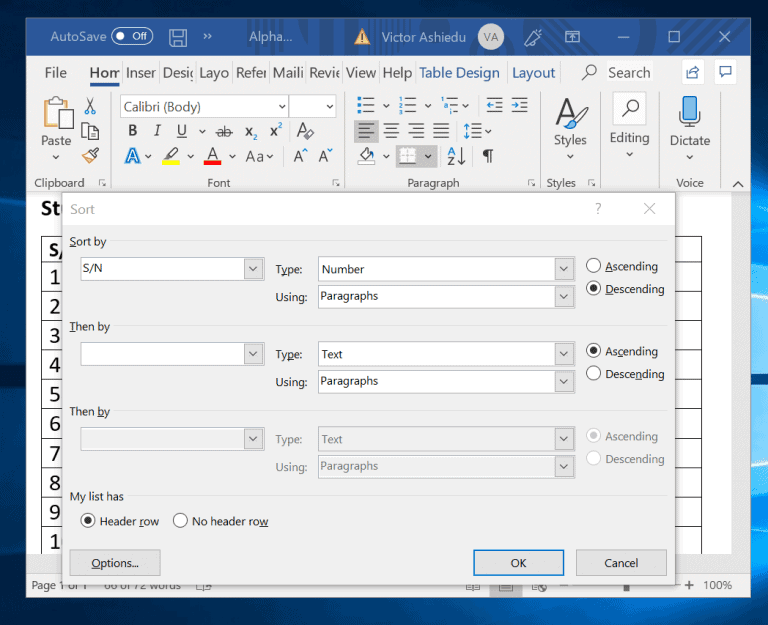The height and width of the screenshot is (625, 768).
Task: Select Descending for the first Then by
Action: pos(594,374)
